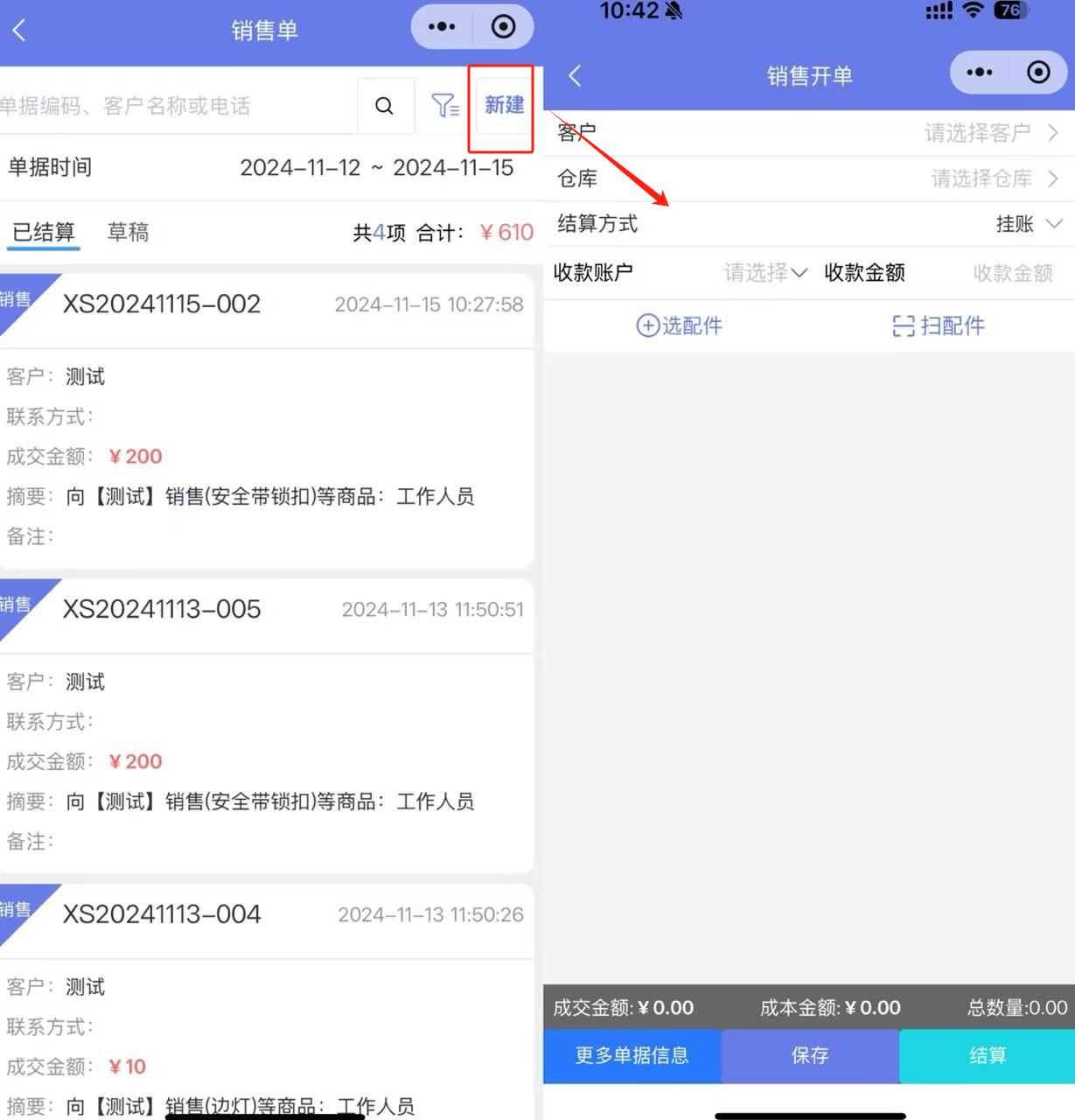
Task: Tap the 更多单据信息 button
Action: click(x=632, y=1055)
